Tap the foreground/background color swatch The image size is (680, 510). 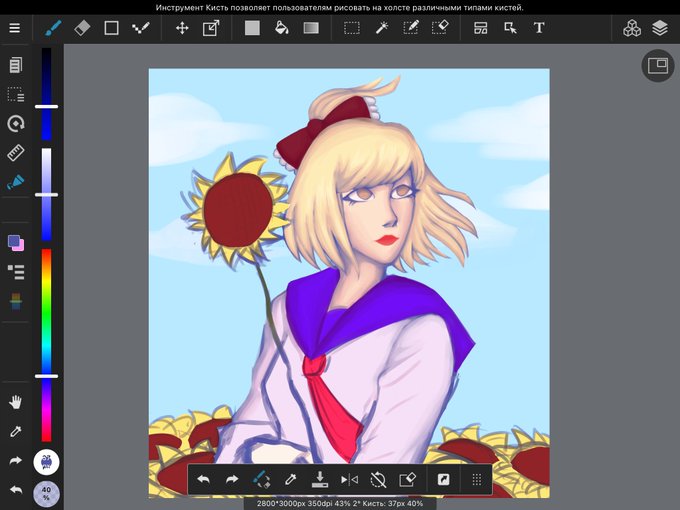click(x=16, y=243)
